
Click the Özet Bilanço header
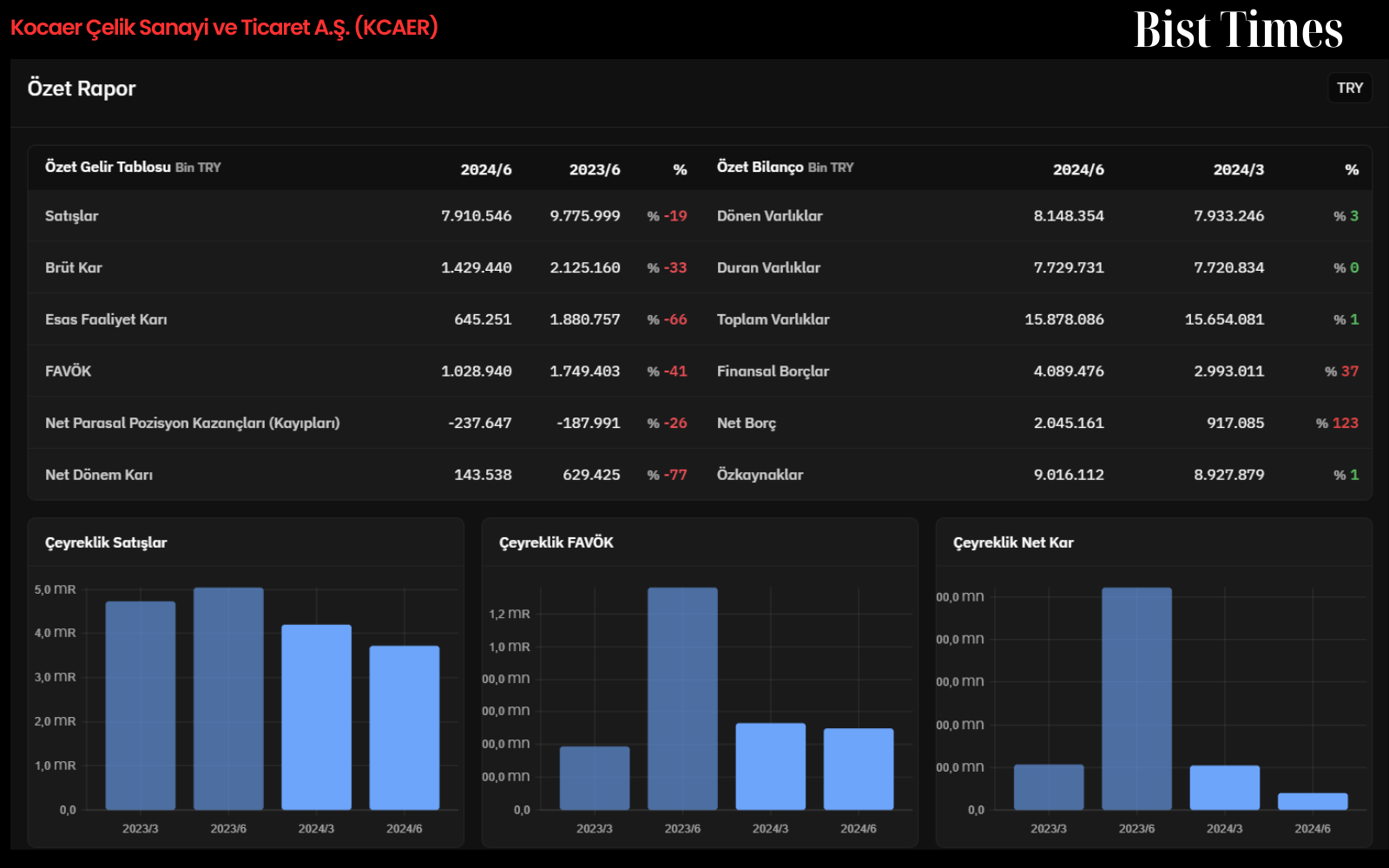pos(785,167)
